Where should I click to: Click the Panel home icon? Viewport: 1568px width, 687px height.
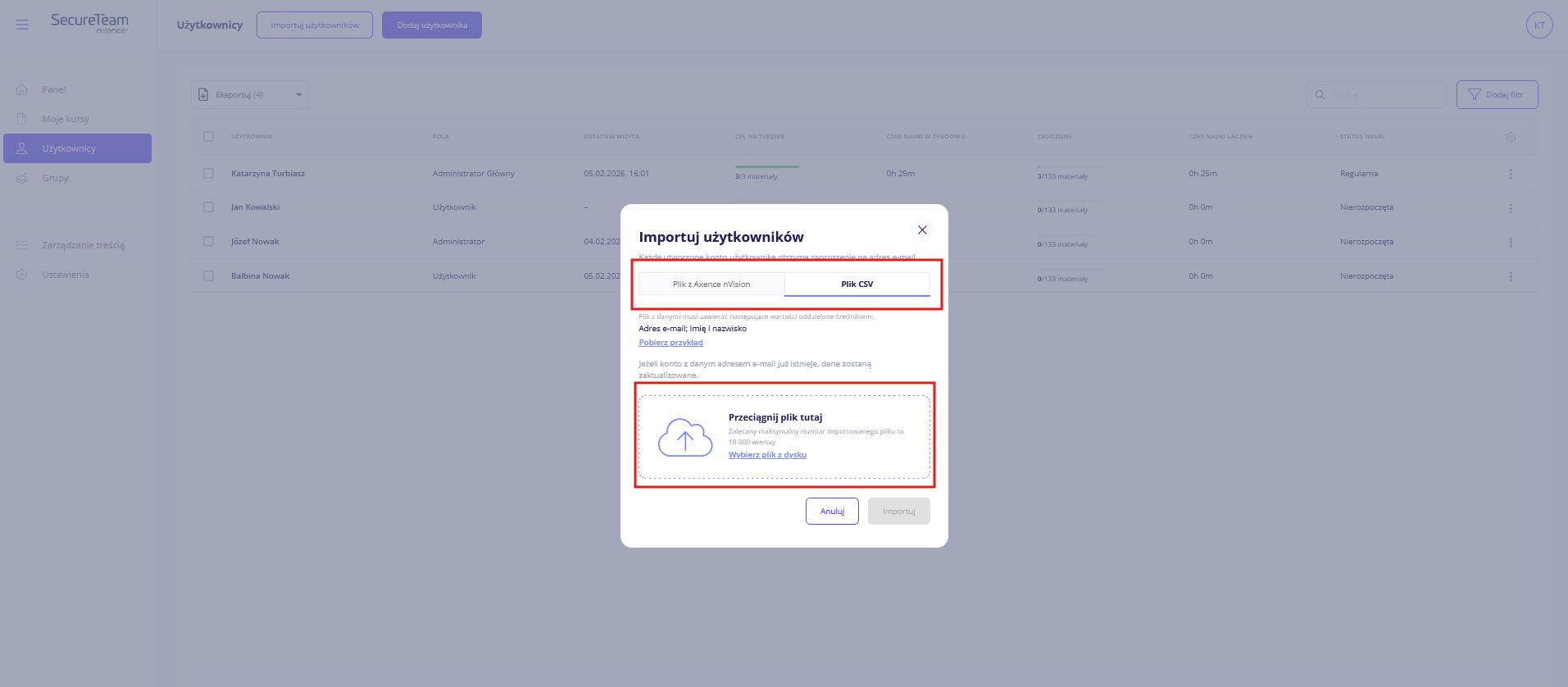(x=22, y=89)
